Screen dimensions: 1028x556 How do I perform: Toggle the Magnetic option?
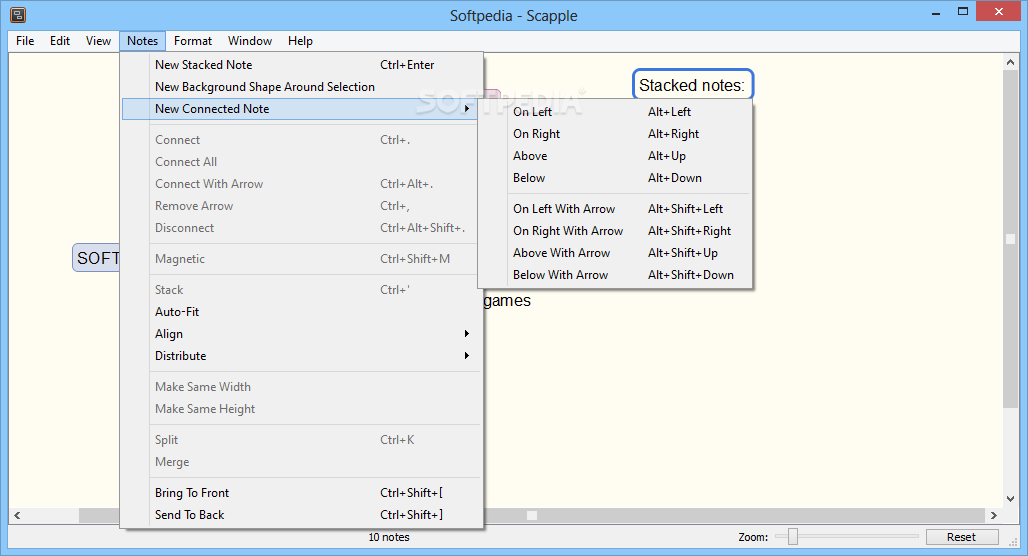302,259
